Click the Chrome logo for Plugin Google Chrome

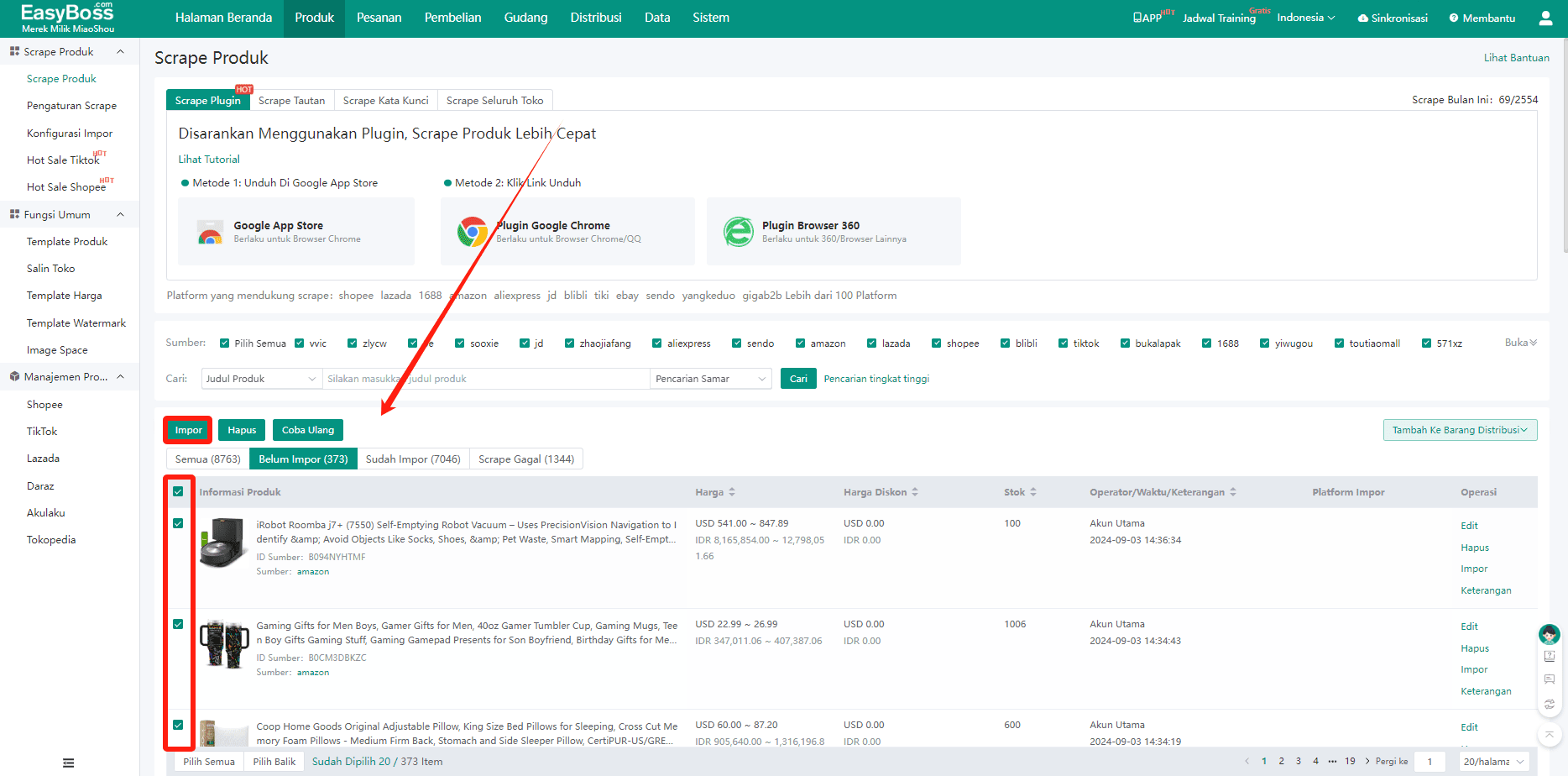coord(473,232)
